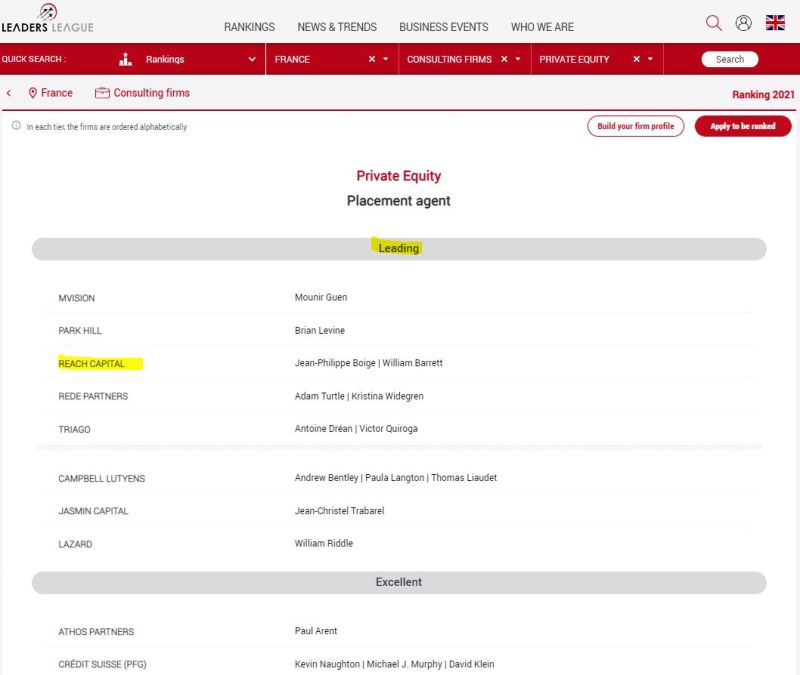Go to NEWS & TRENDS menu
Screen dimensions: 800x675
[339, 27]
